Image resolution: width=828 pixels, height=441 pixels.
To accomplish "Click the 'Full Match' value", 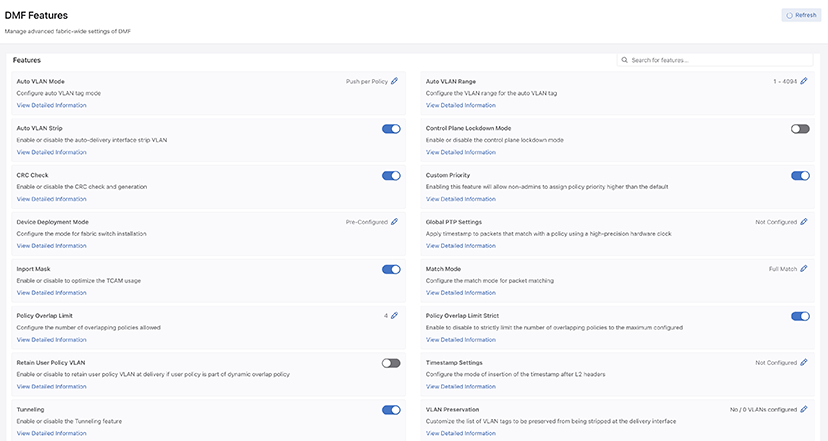I will [x=783, y=269].
